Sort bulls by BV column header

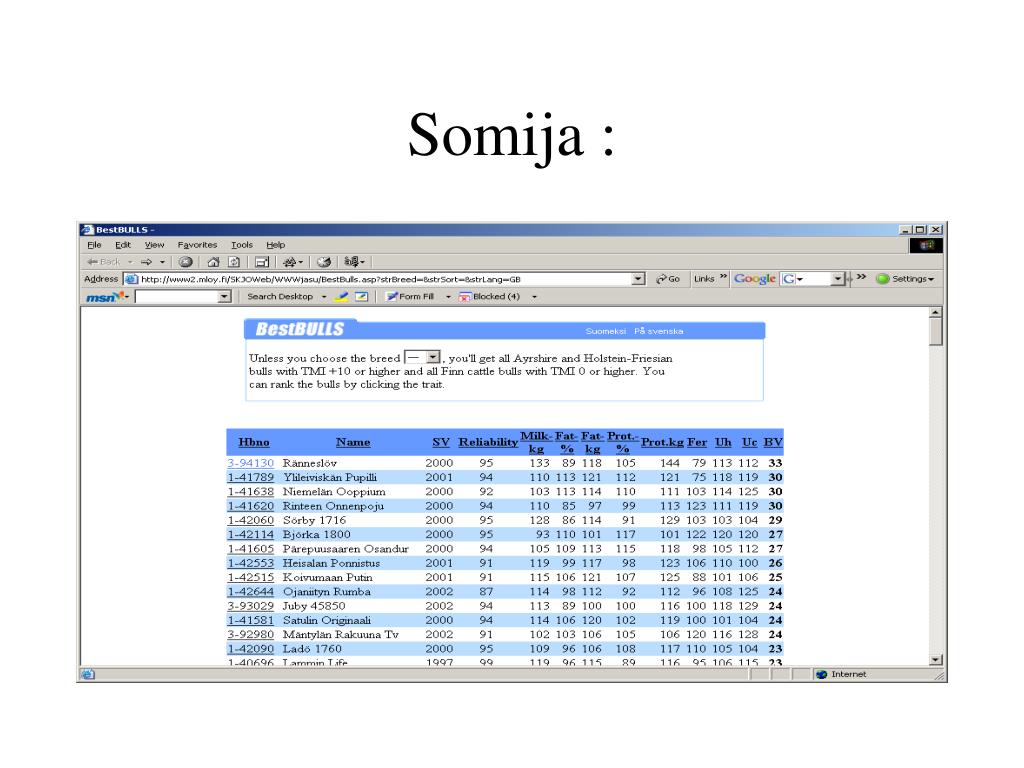click(x=773, y=442)
